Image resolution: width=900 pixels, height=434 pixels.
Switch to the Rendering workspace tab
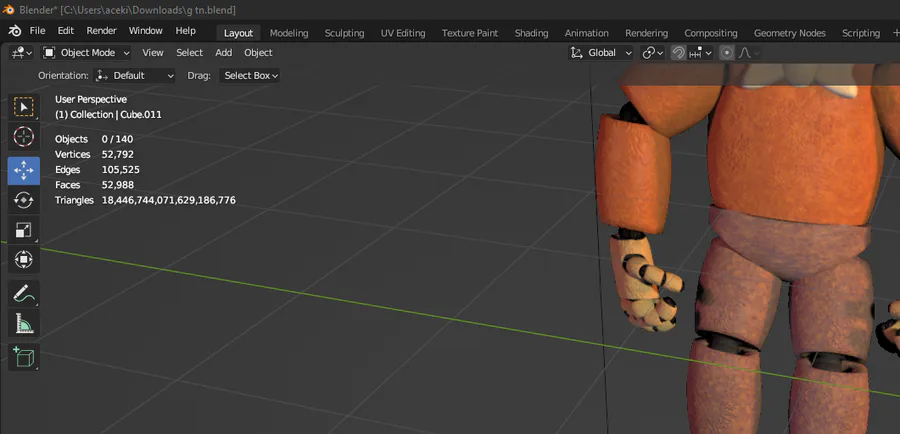click(x=646, y=33)
